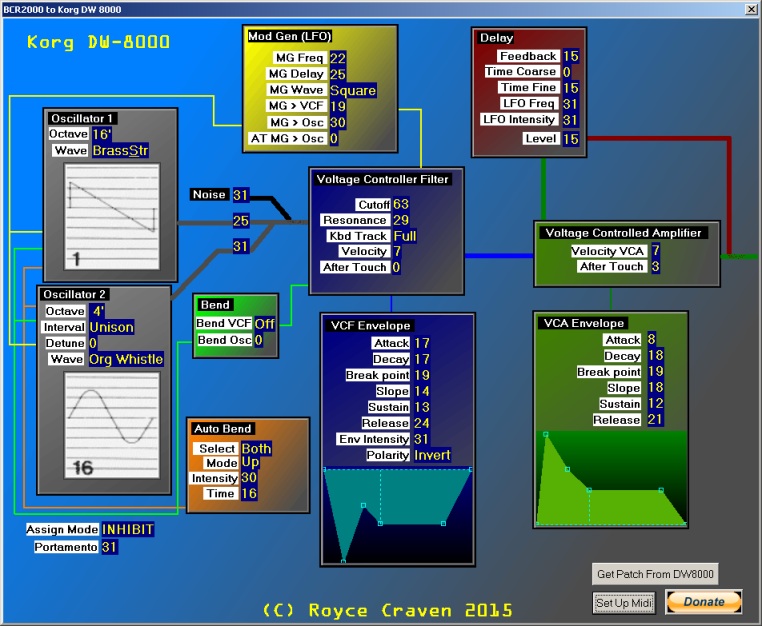Click the VCF Envelope Sustain value 13
This screenshot has height=626, width=762.
pos(421,407)
